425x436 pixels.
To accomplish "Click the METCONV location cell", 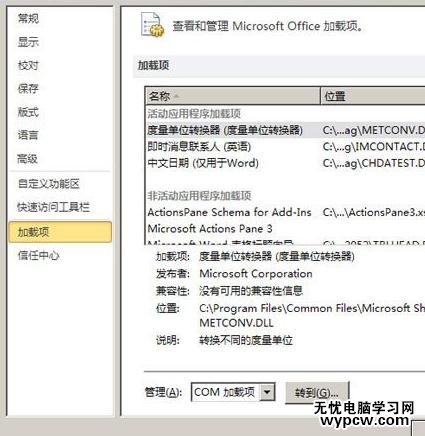I will pos(374,130).
